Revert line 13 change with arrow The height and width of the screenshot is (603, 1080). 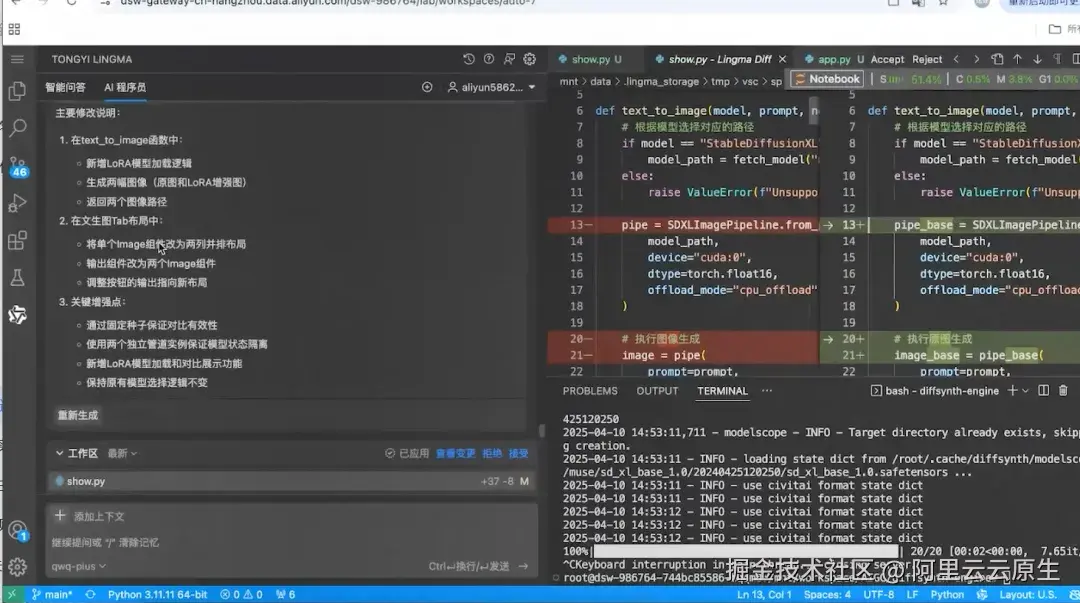828,225
